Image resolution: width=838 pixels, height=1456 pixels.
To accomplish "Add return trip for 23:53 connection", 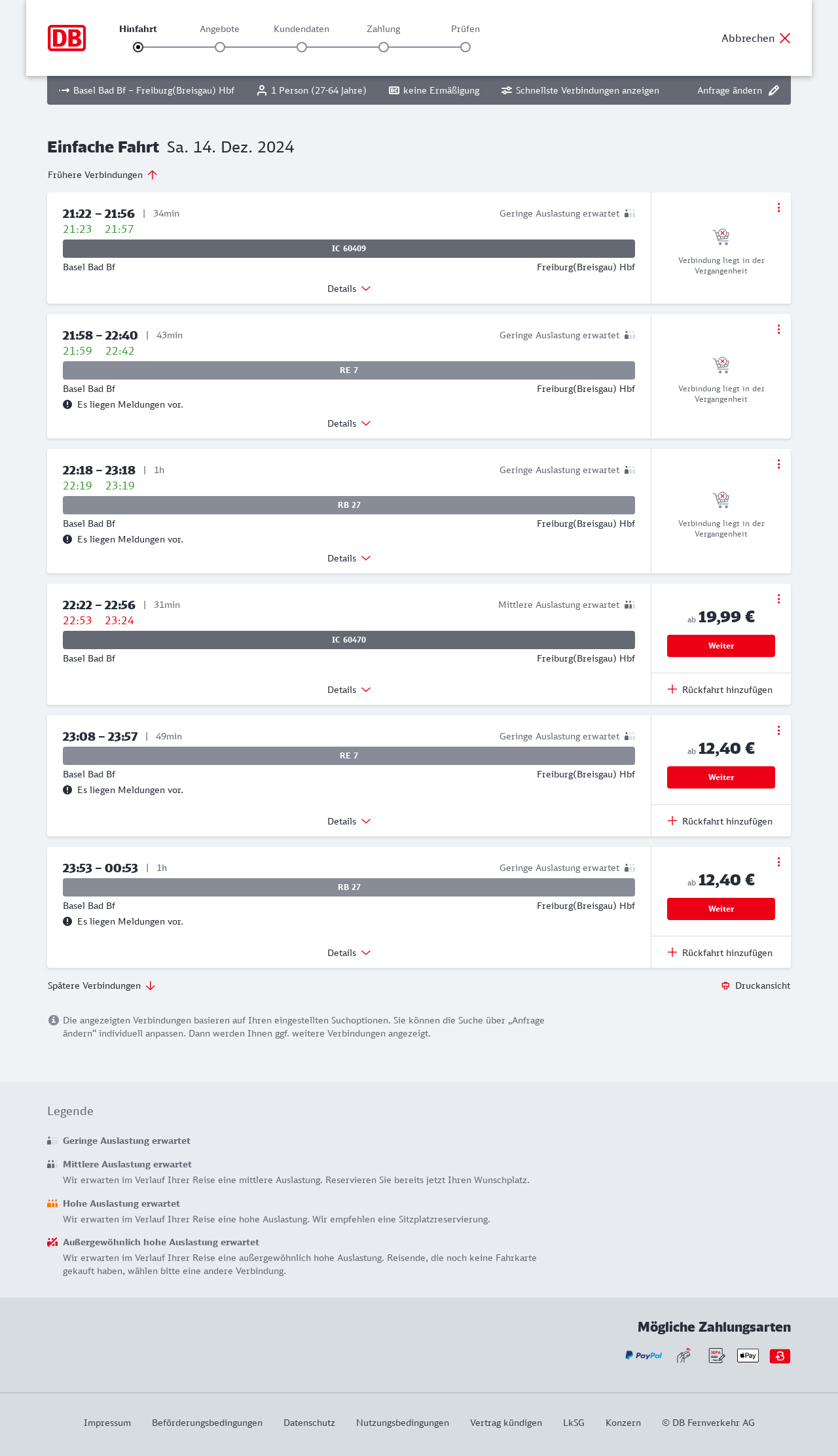I will [x=721, y=953].
